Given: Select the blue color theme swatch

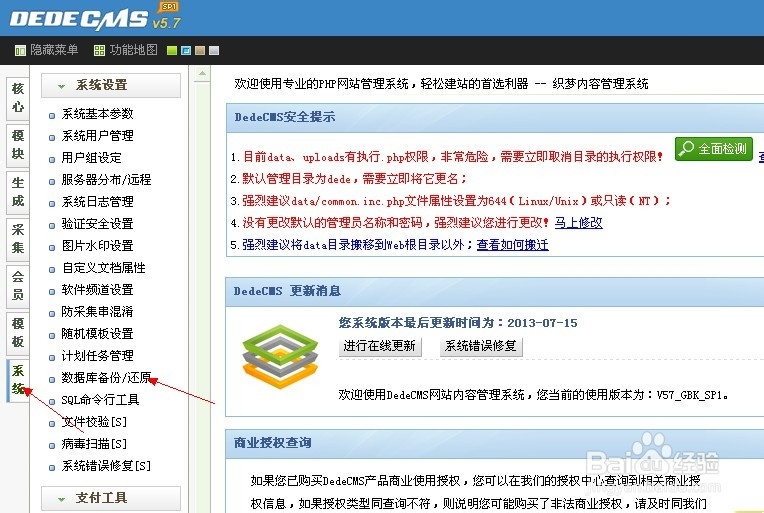Looking at the screenshot, I should click(186, 50).
